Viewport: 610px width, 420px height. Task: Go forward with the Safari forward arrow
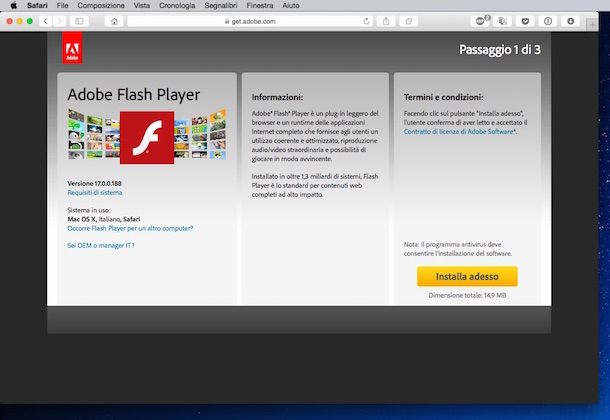point(59,21)
